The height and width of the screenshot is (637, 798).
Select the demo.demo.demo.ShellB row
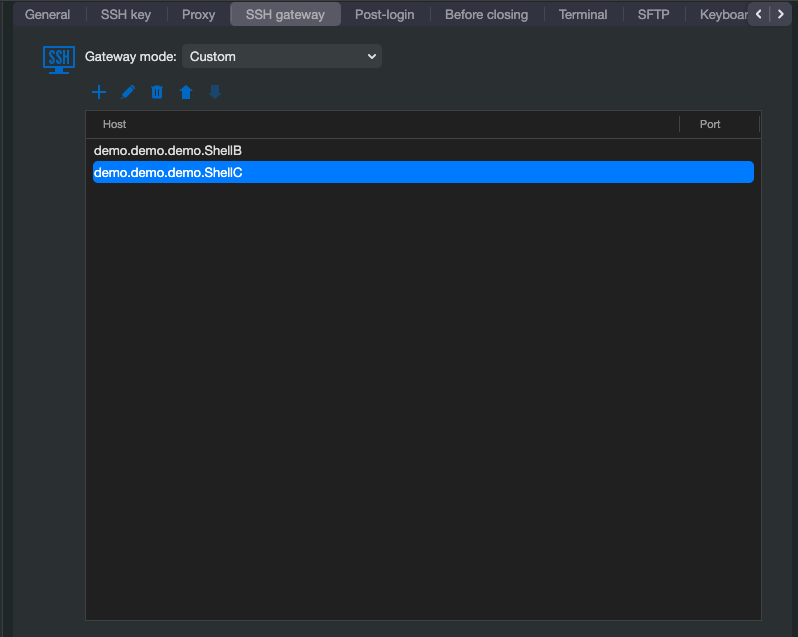click(x=423, y=151)
